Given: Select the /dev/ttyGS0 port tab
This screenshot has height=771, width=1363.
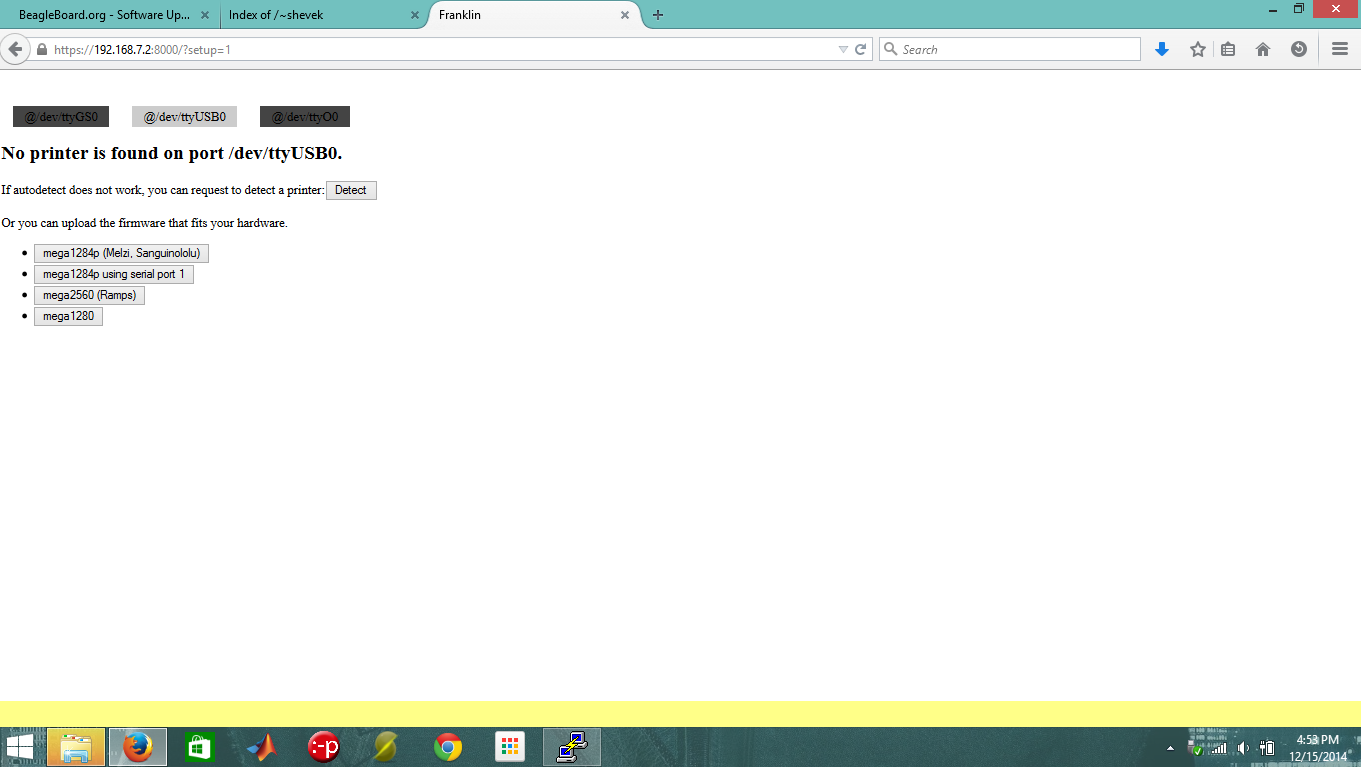Looking at the screenshot, I should (61, 117).
